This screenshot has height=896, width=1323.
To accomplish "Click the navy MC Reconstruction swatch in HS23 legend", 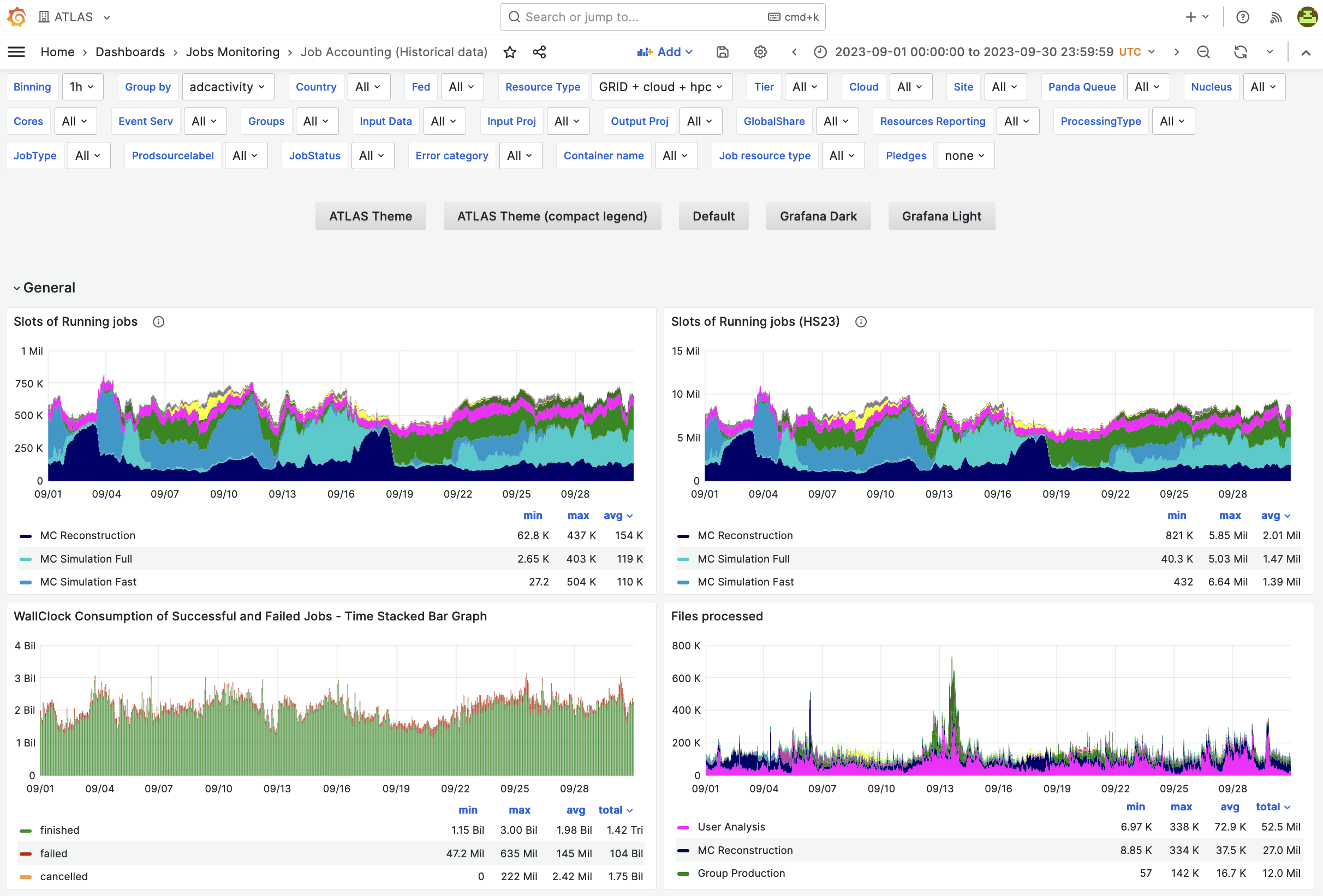I will pos(683,536).
